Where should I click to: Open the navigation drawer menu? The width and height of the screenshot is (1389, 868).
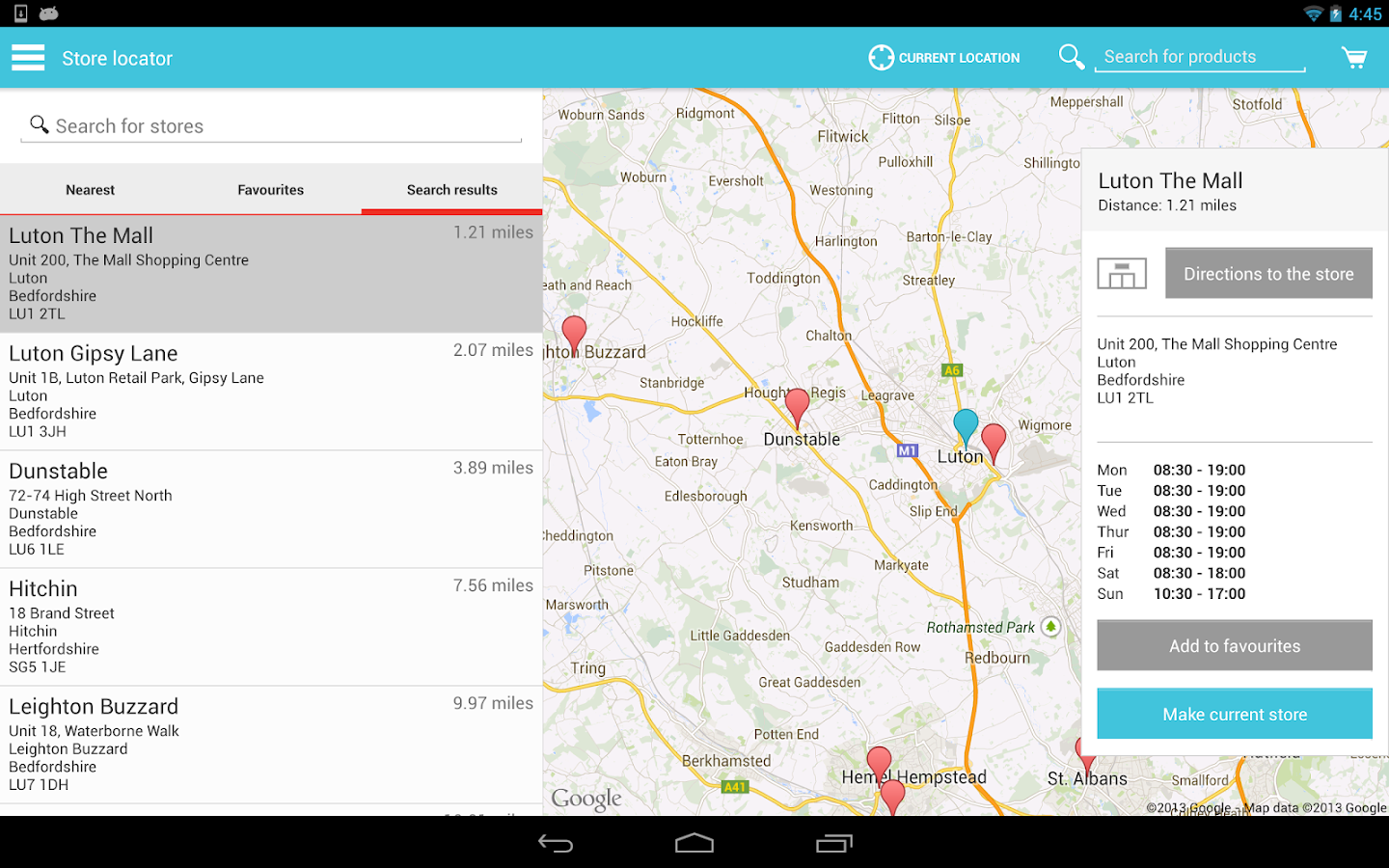coord(28,57)
